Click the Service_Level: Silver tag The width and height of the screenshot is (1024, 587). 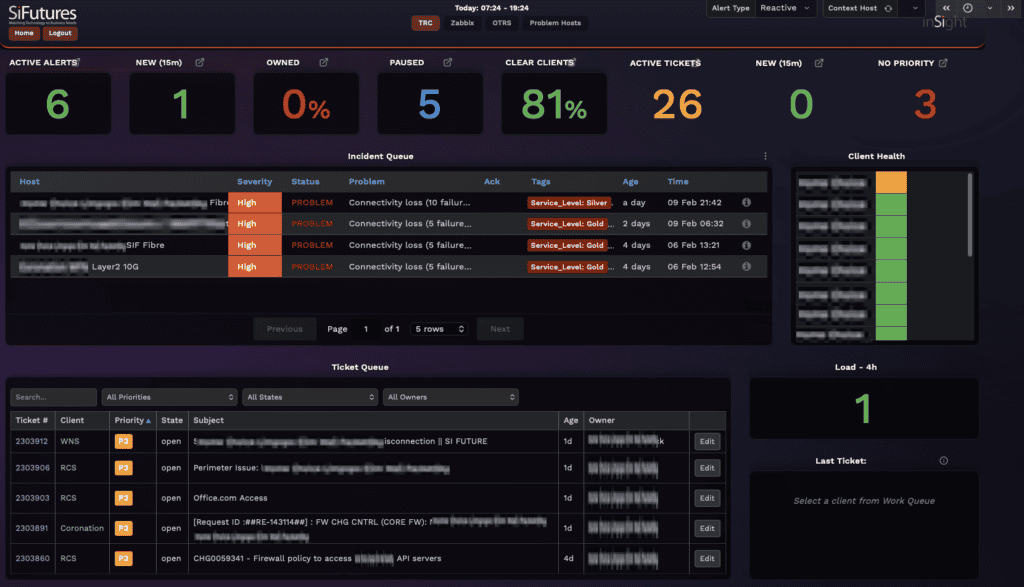569,202
